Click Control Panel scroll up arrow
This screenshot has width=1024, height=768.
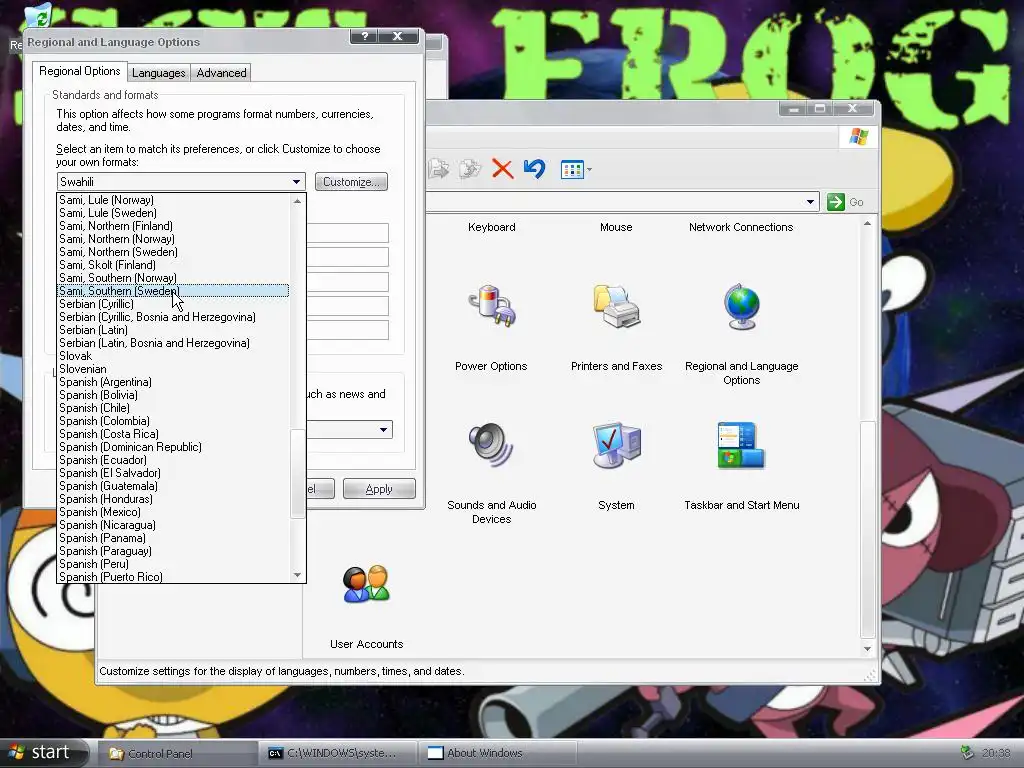coord(867,223)
